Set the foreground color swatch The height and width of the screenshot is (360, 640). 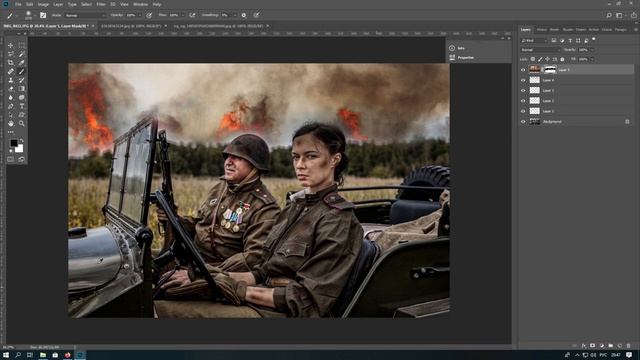point(13,143)
